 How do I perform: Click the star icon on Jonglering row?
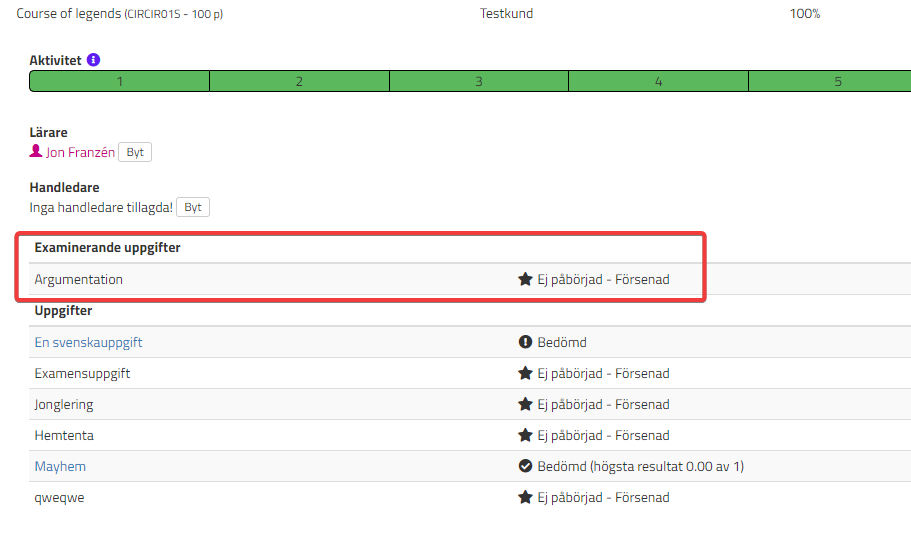coord(525,404)
